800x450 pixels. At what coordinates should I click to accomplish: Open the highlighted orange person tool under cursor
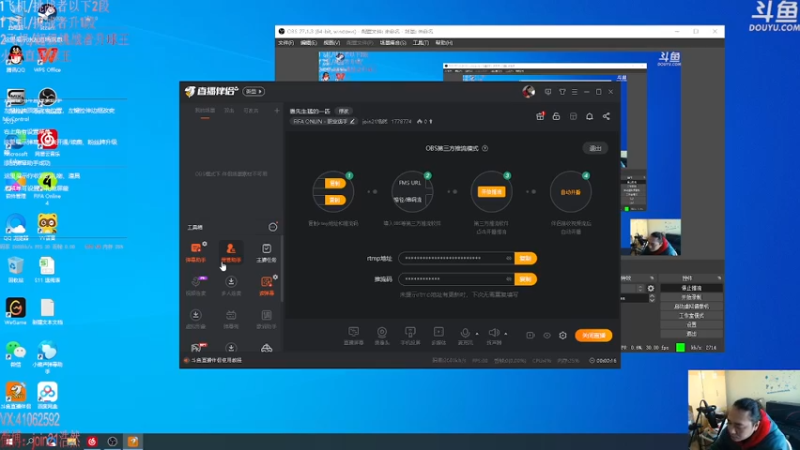[x=231, y=252]
